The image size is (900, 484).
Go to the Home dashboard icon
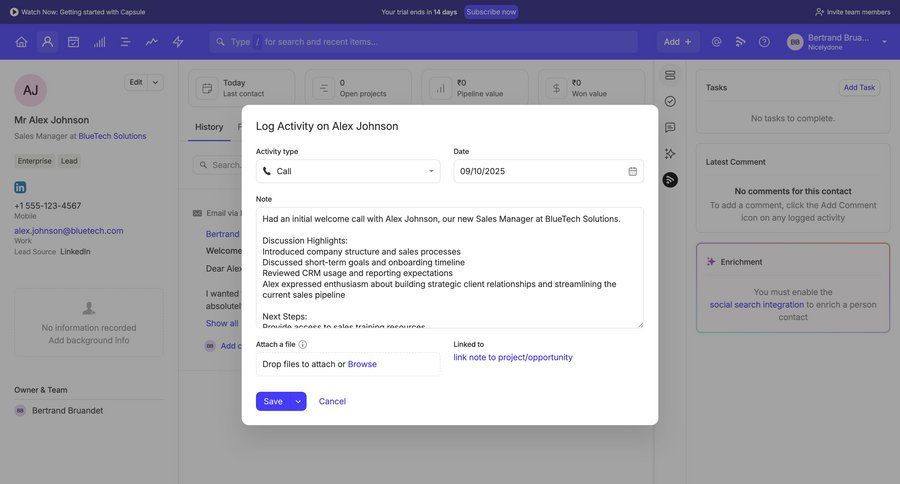click(21, 42)
